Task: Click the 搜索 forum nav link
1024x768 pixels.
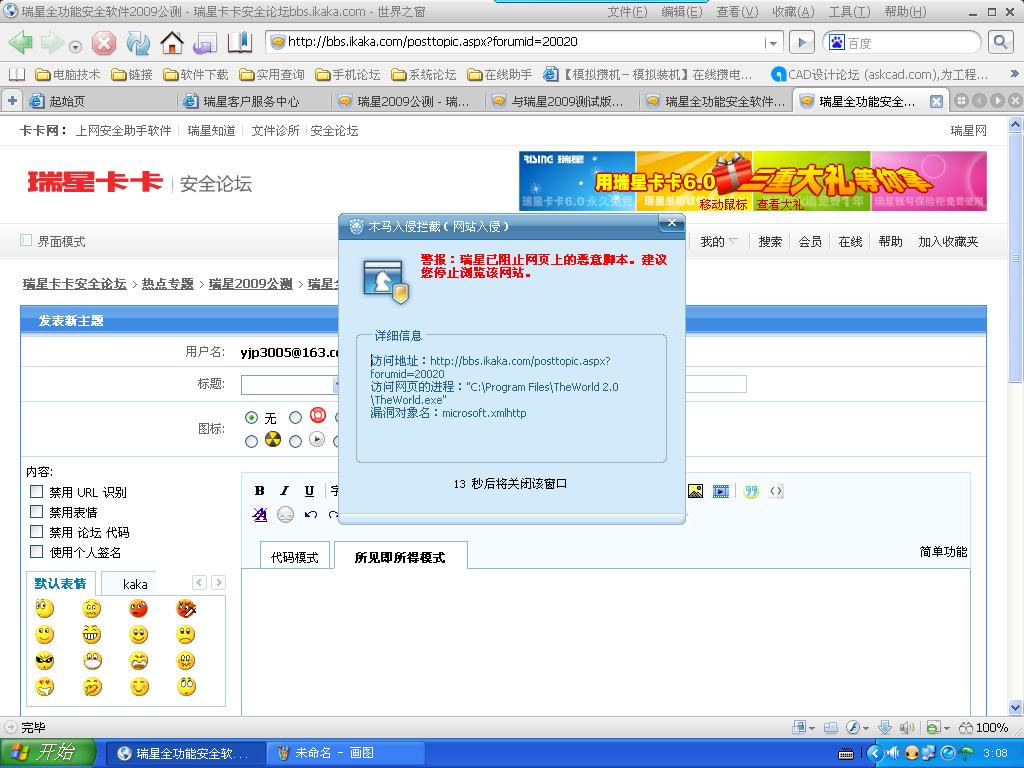Action: 770,241
